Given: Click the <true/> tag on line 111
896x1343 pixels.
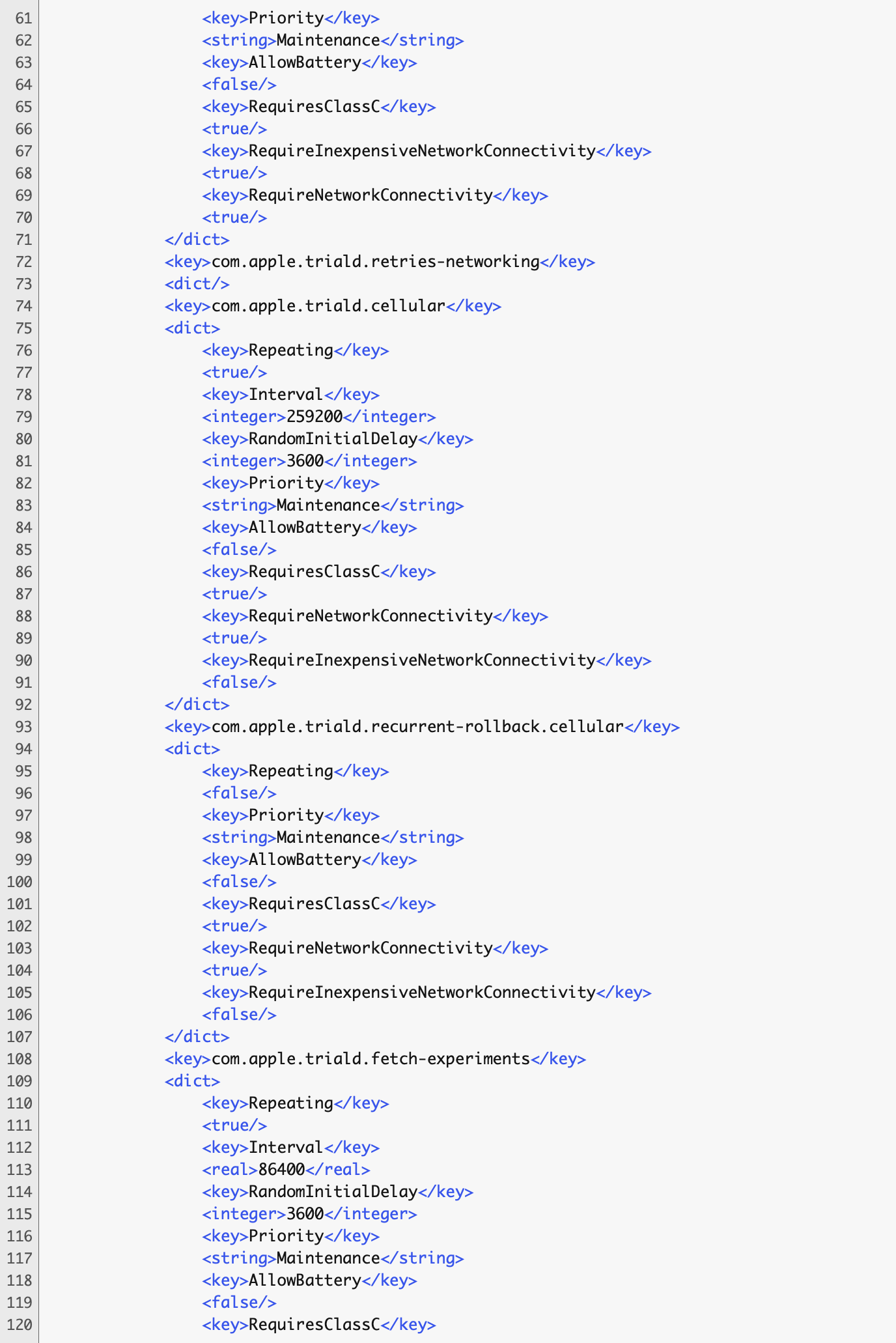Looking at the screenshot, I should click(x=235, y=1125).
